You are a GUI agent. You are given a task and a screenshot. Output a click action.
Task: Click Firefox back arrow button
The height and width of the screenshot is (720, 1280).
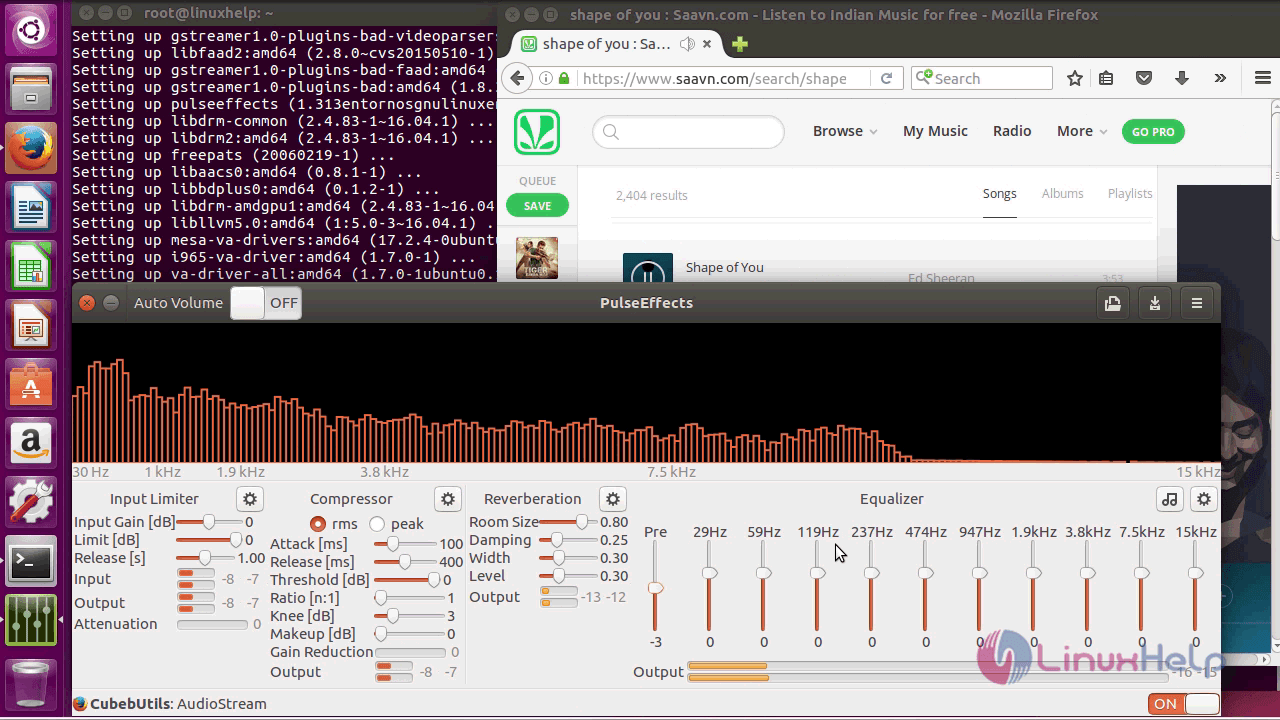pos(516,78)
